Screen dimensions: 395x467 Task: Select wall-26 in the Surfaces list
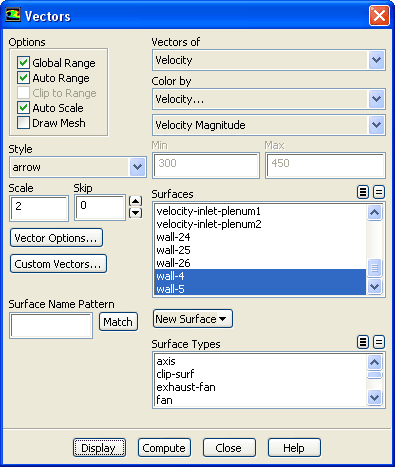(260, 263)
